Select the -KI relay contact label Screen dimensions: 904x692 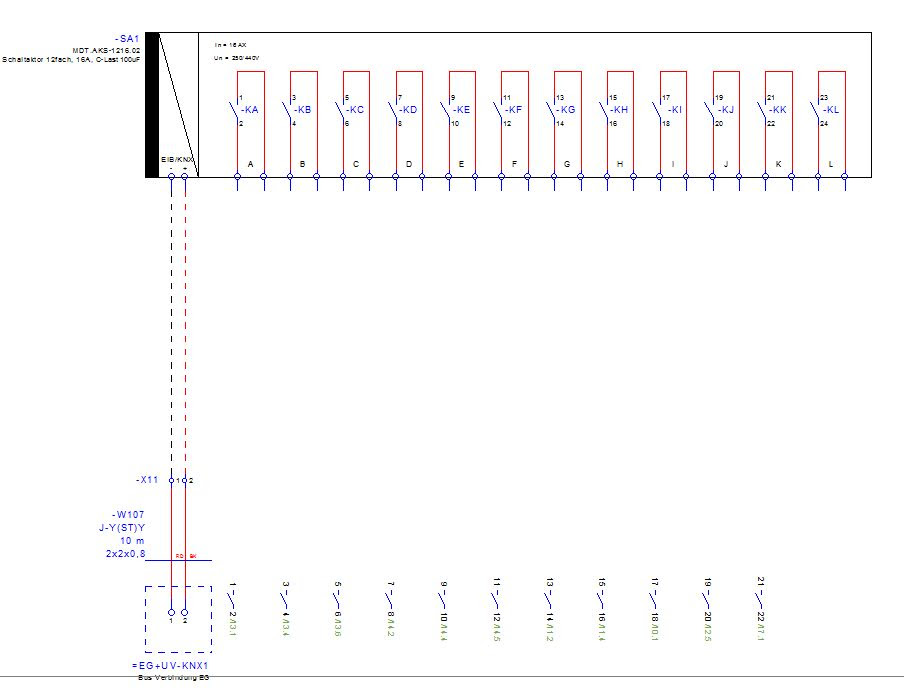tap(673, 110)
